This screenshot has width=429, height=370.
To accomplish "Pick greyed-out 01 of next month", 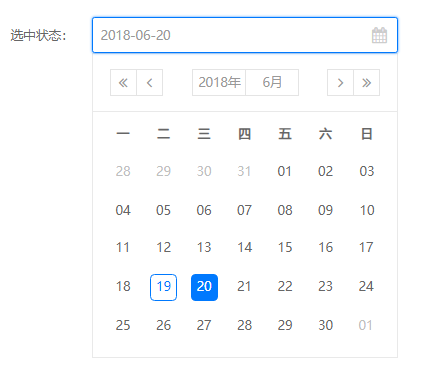I will point(366,326).
